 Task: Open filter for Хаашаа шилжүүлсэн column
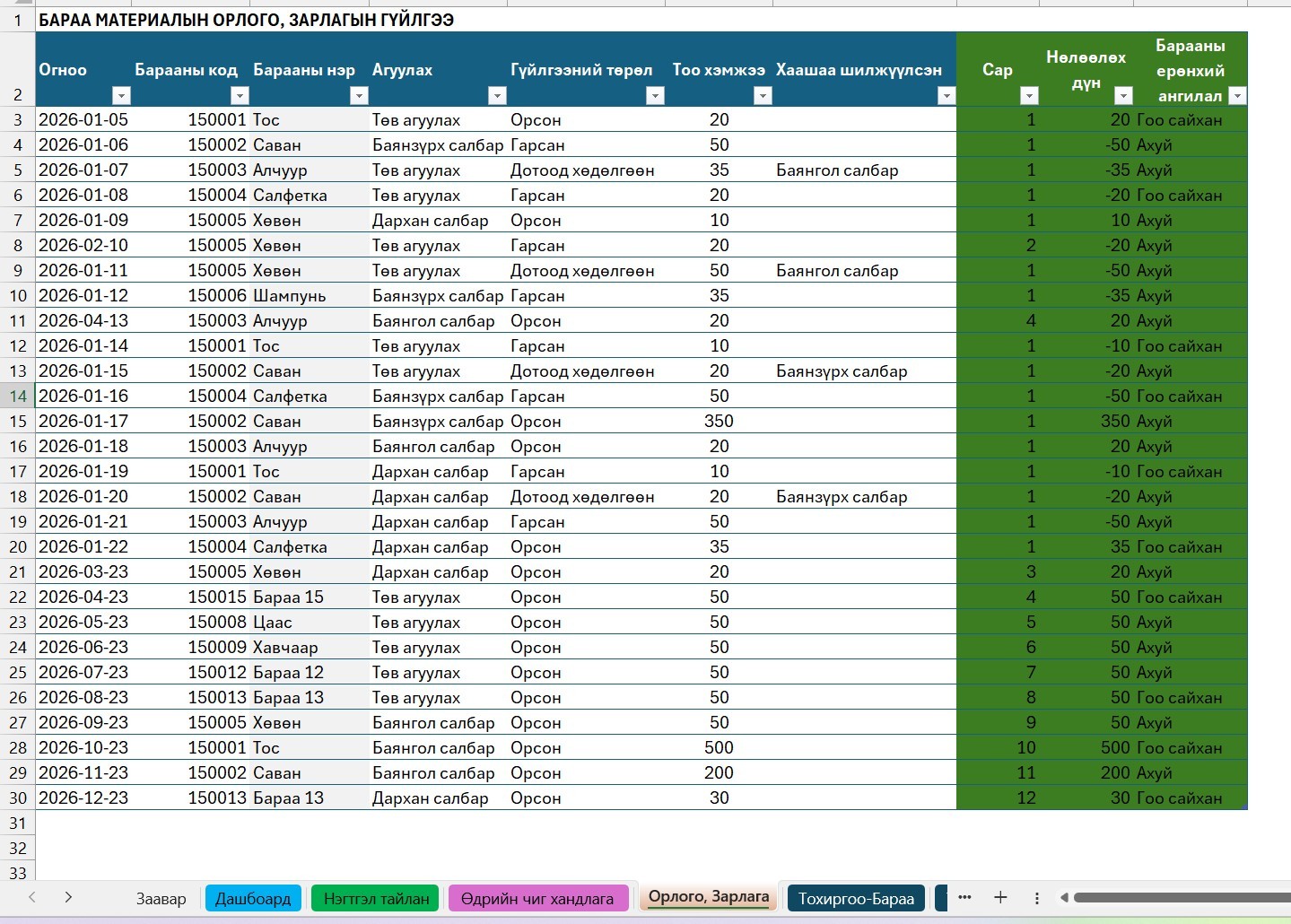[946, 96]
